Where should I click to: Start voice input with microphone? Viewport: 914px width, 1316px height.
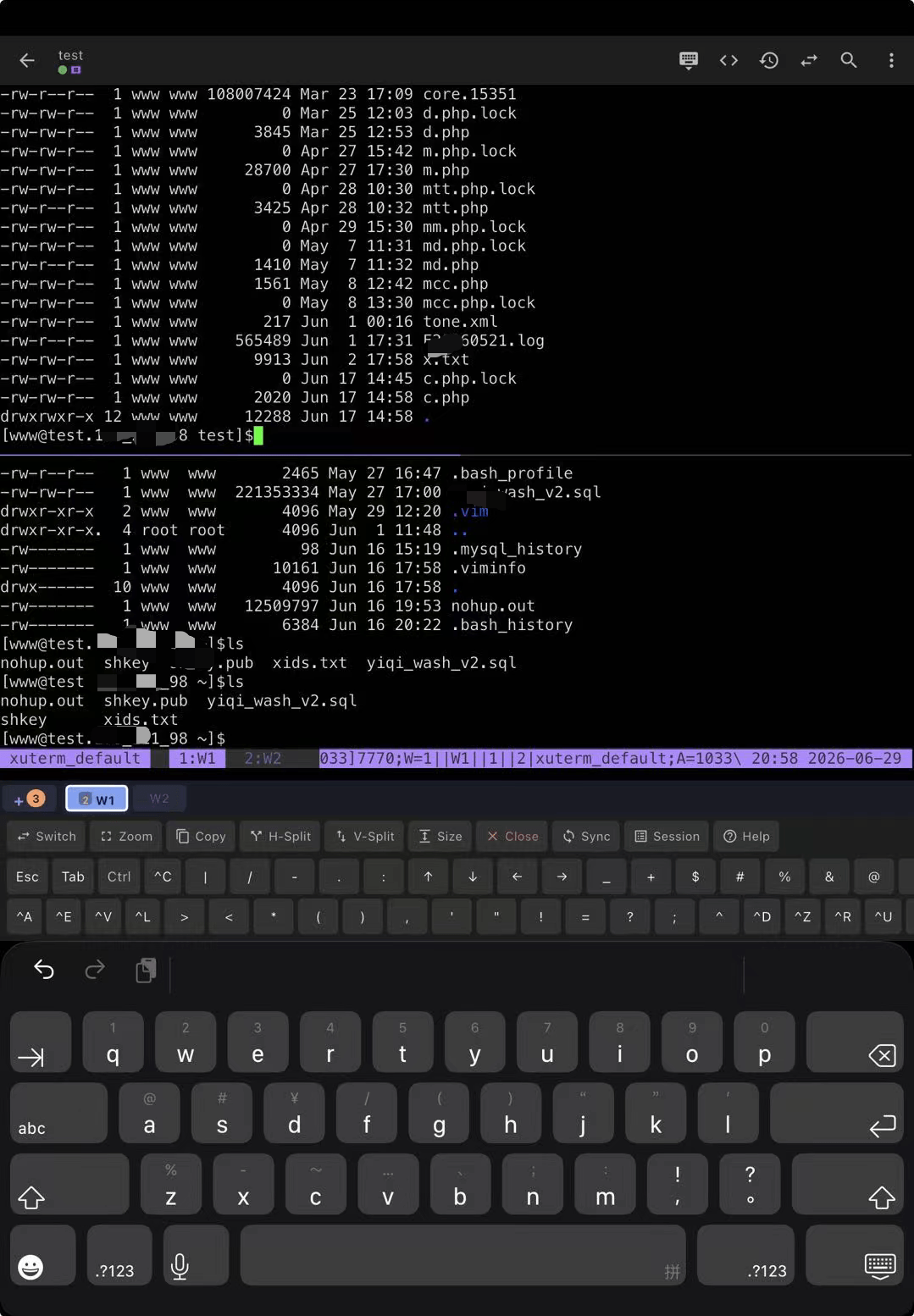[196, 1255]
